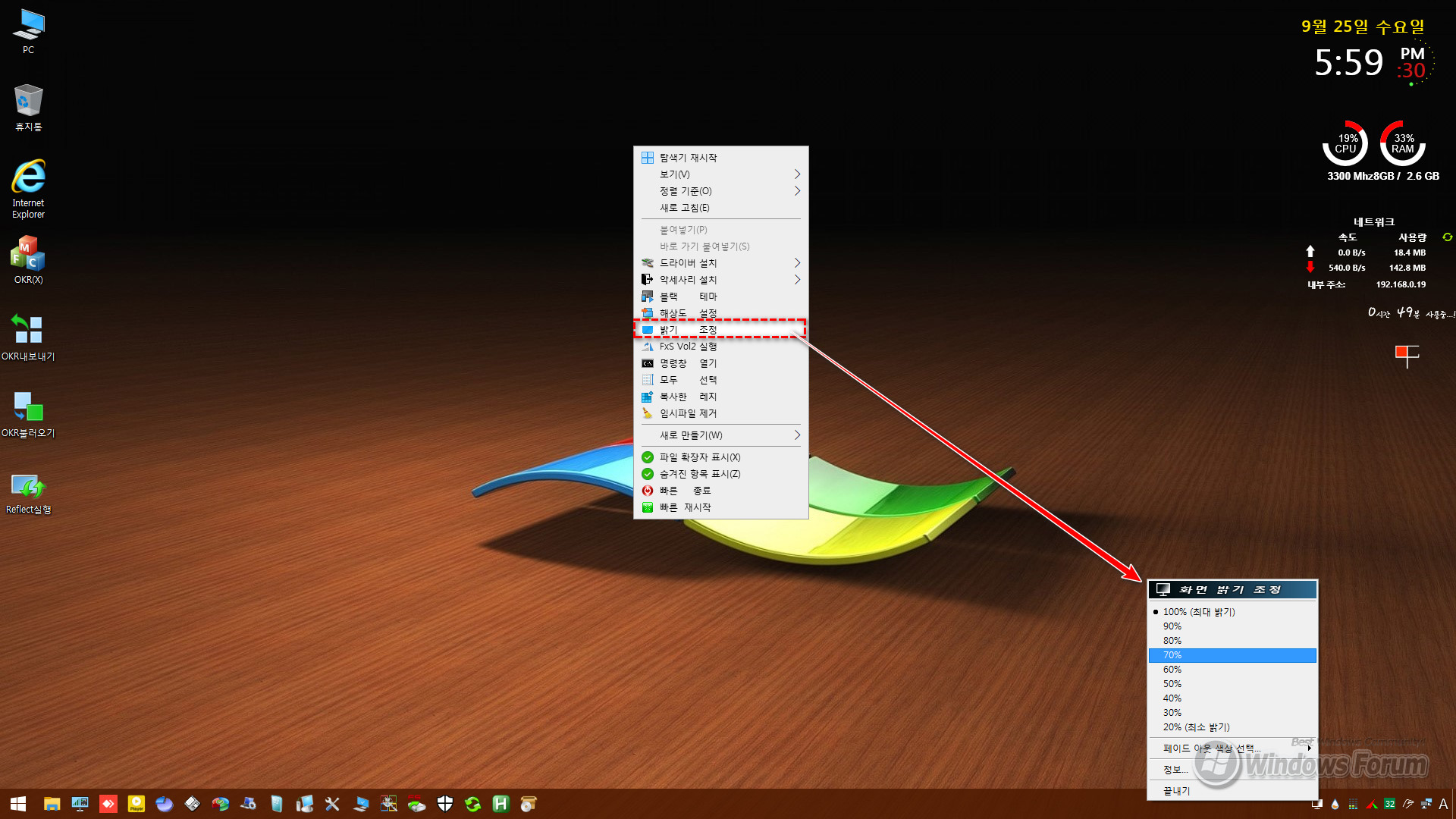This screenshot has height=819, width=1456.
Task: Select the OKR(X) desktop icon
Action: tap(28, 260)
